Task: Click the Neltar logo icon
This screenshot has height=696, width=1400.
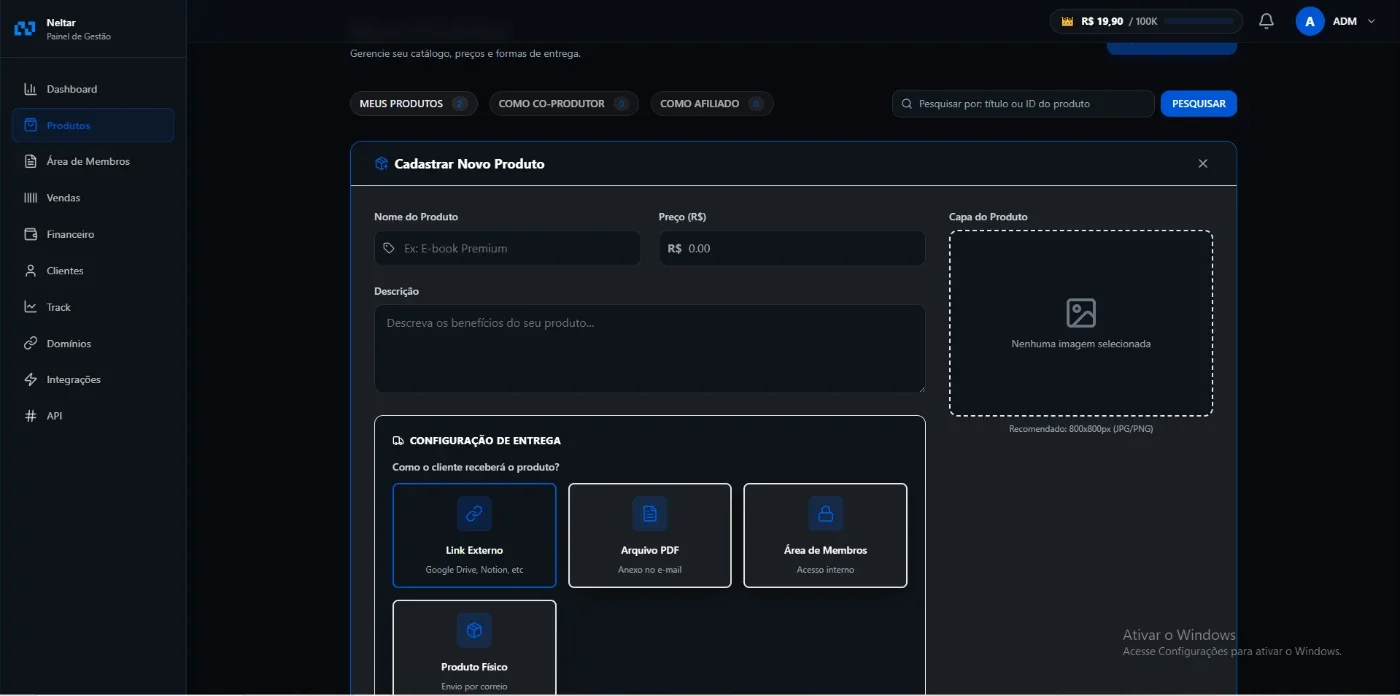Action: pyautogui.click(x=24, y=28)
